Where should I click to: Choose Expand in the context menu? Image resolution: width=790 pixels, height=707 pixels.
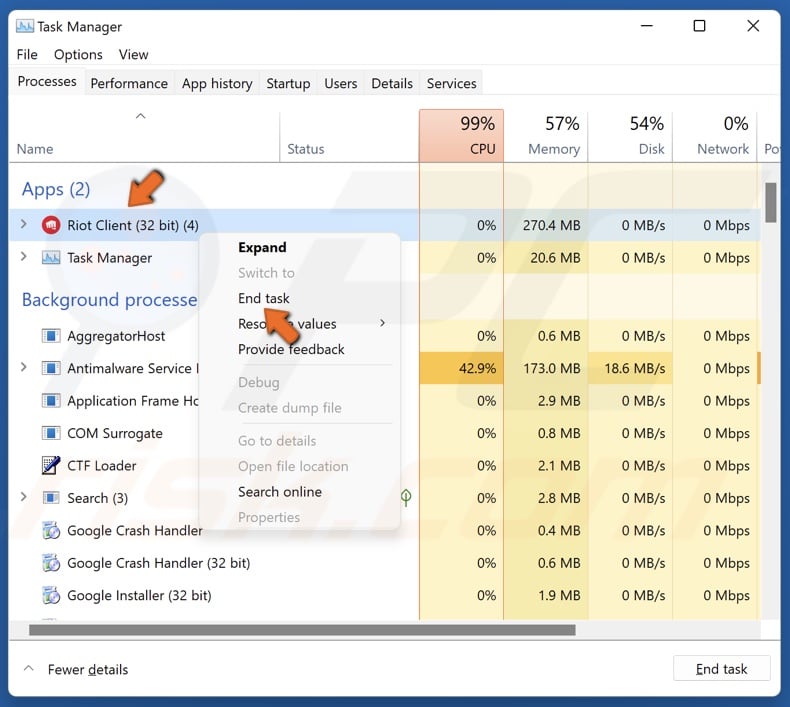pyautogui.click(x=262, y=247)
